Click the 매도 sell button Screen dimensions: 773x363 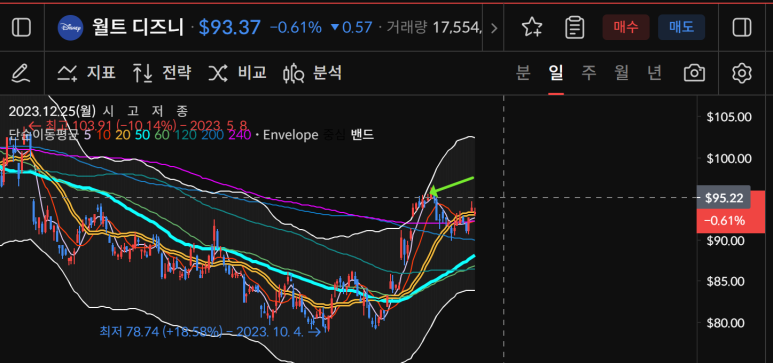[x=681, y=27]
